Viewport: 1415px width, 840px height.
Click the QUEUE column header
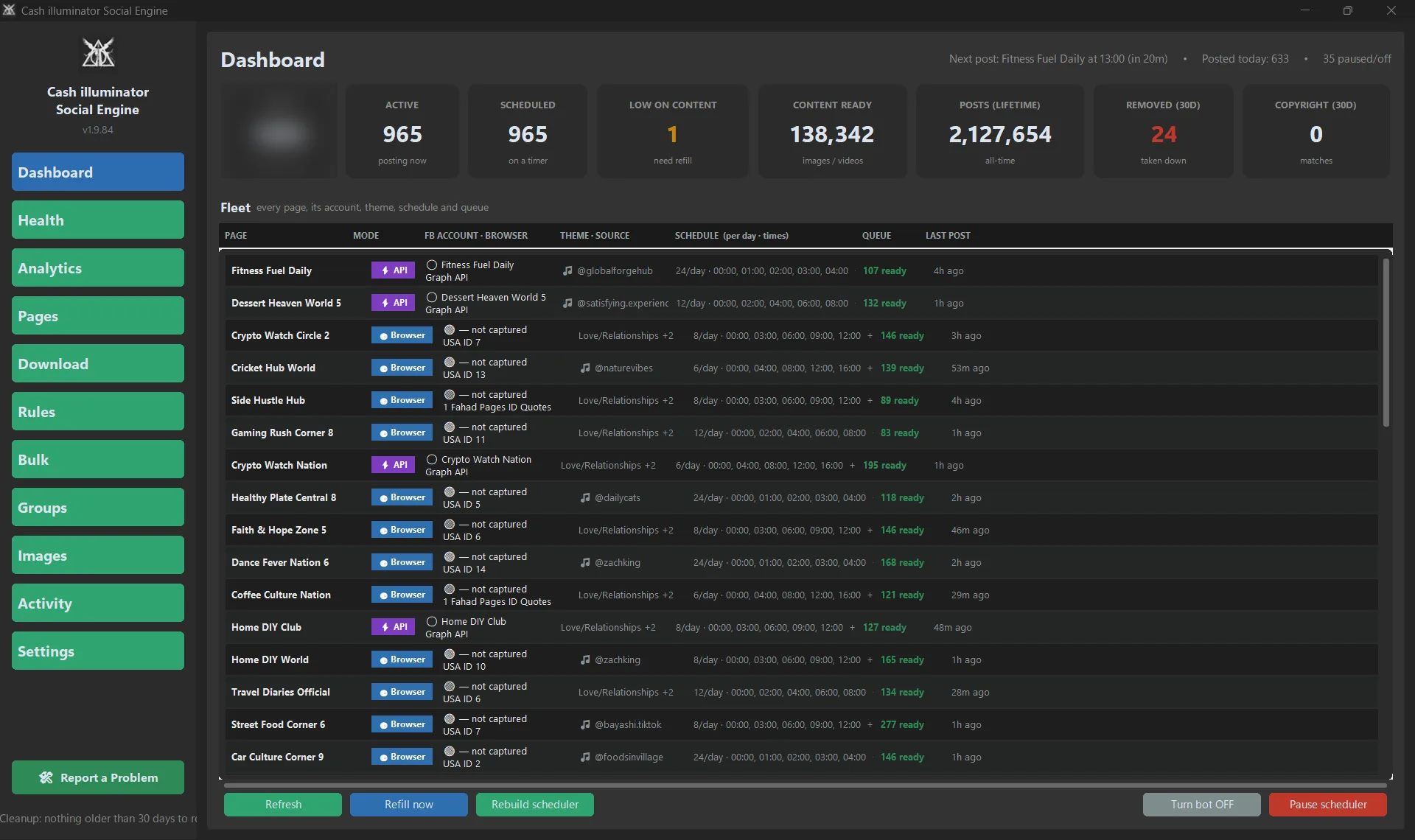pos(876,236)
